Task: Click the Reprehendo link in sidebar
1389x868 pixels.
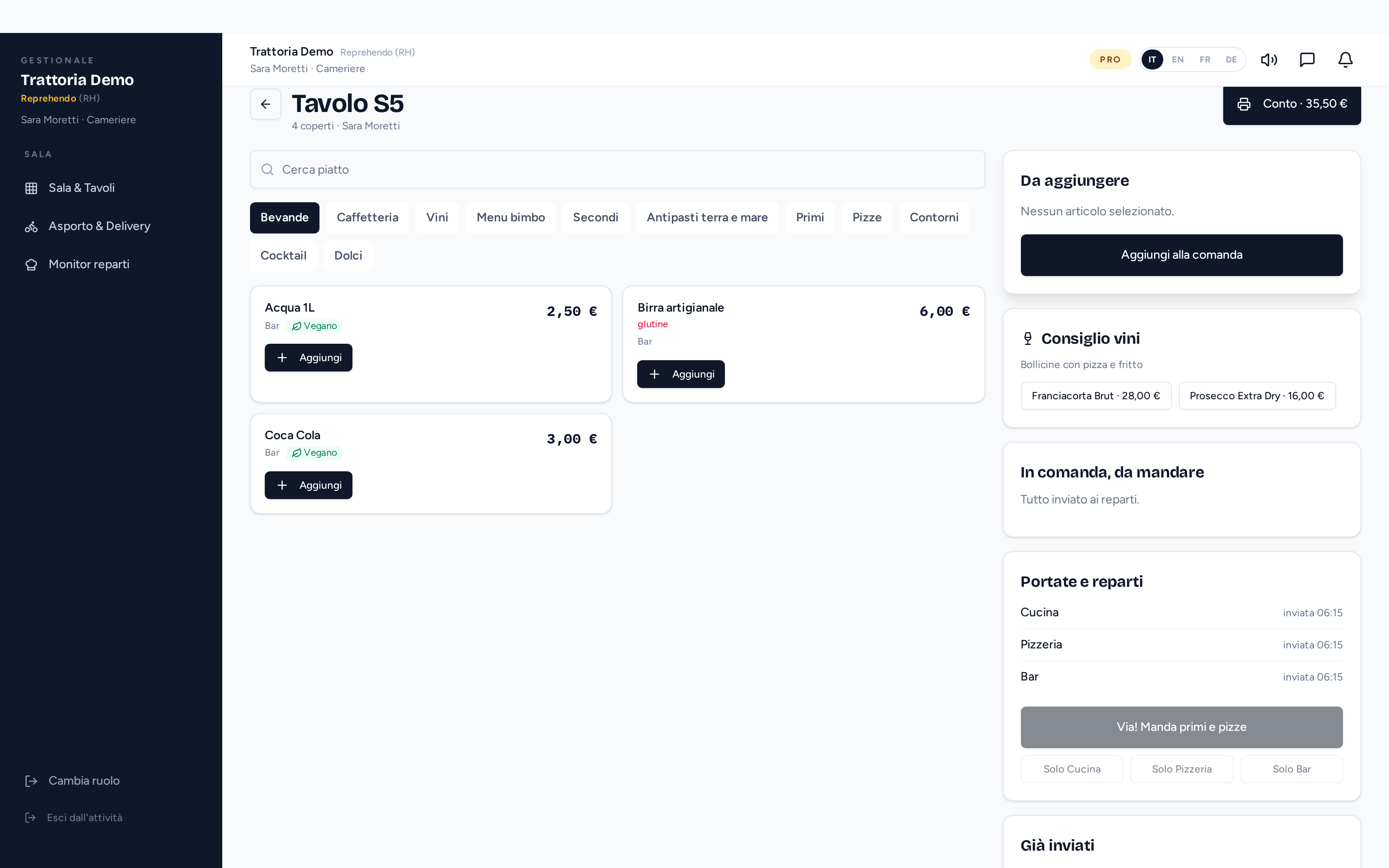Action: click(x=48, y=98)
